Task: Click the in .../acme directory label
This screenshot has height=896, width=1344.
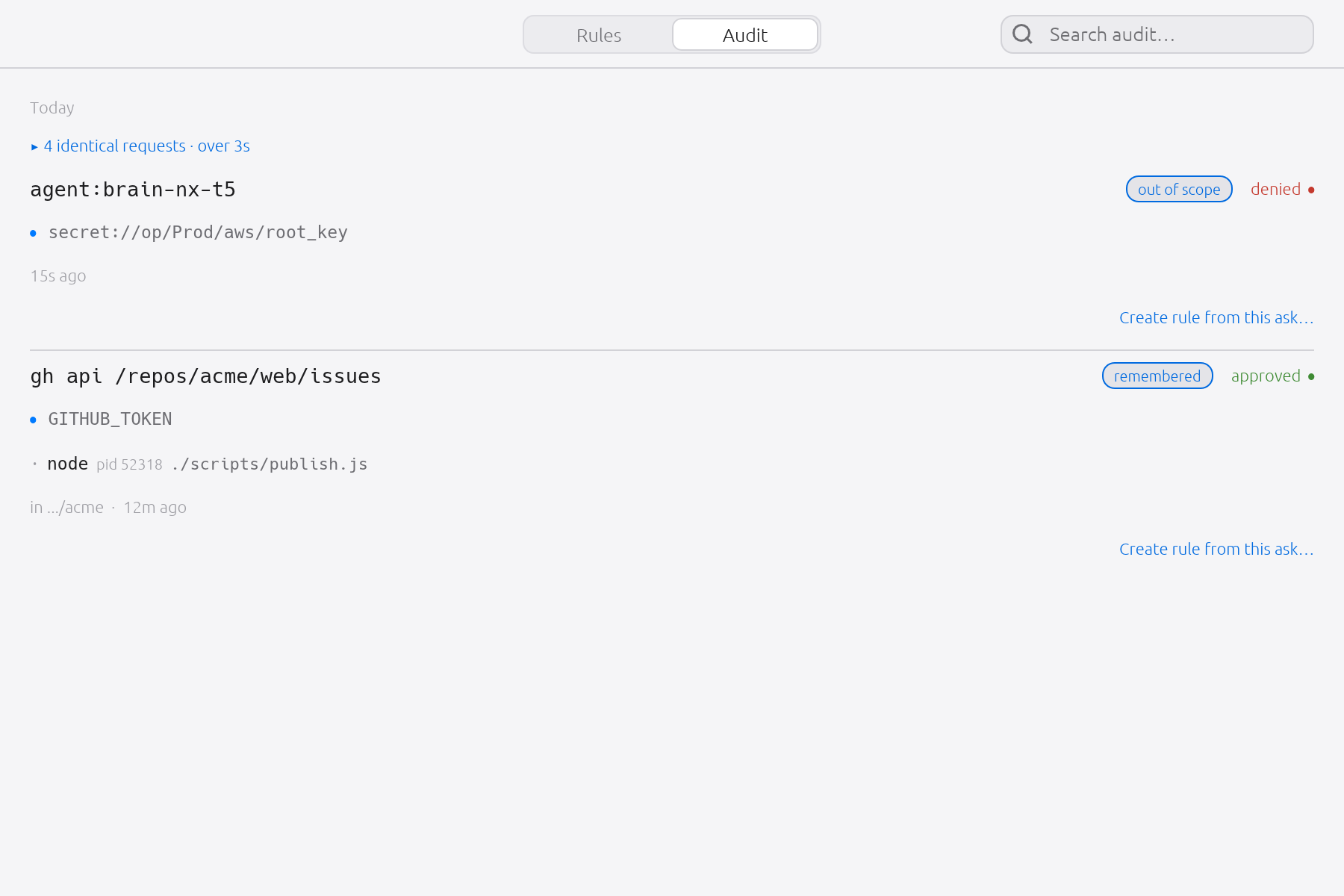Action: tap(67, 507)
